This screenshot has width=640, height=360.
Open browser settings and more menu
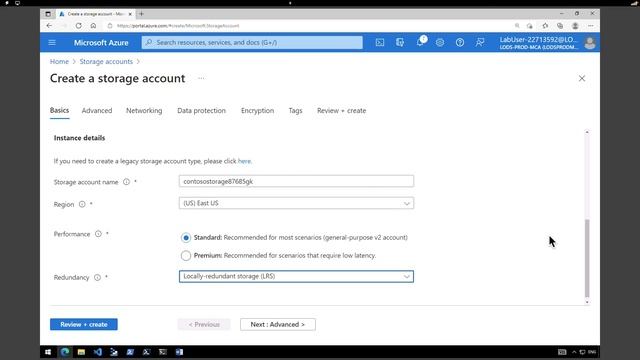point(591,26)
